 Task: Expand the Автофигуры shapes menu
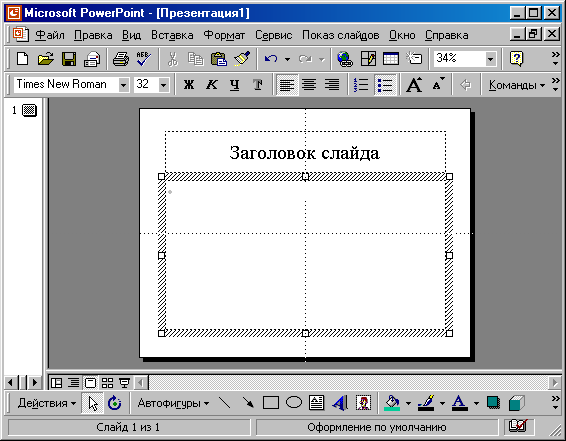point(173,403)
